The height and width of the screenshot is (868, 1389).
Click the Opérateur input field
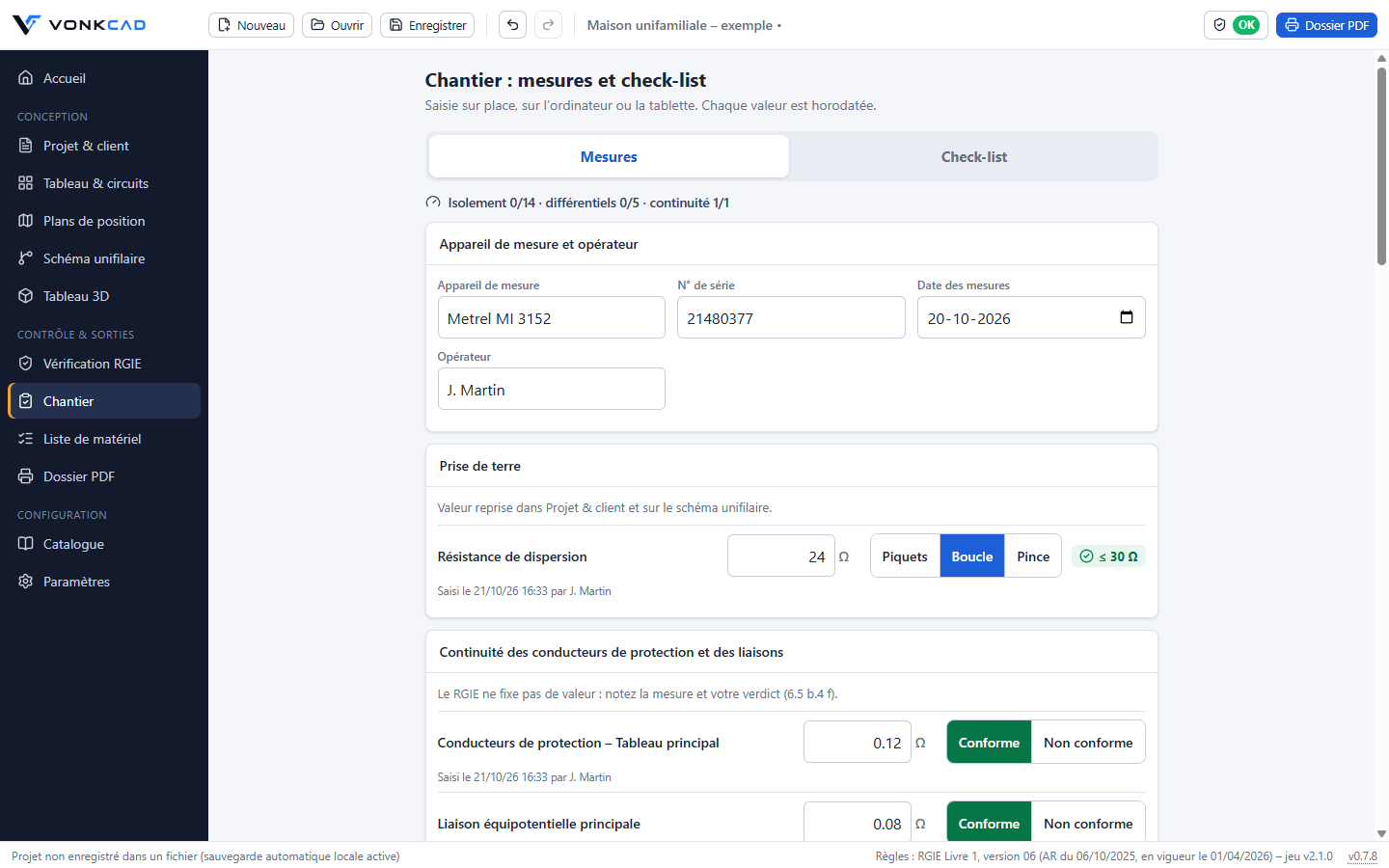[x=552, y=389]
